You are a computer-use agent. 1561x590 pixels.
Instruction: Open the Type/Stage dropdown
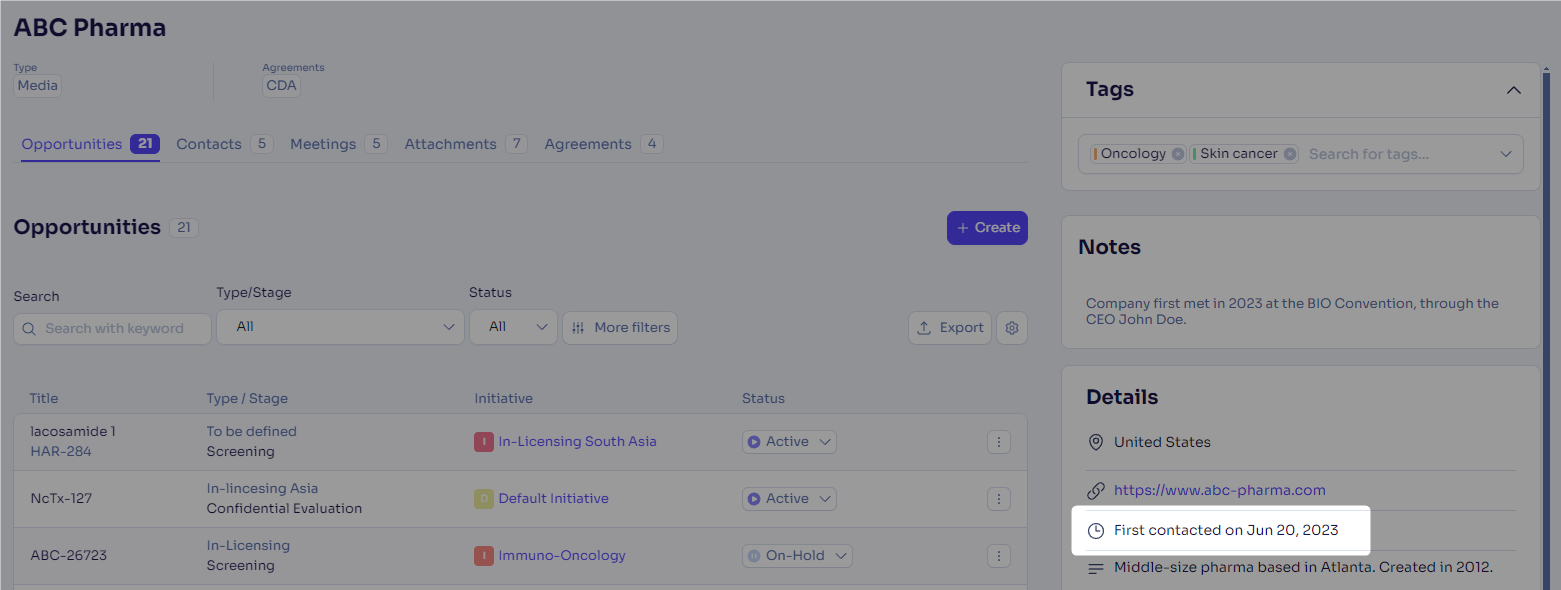tap(340, 327)
